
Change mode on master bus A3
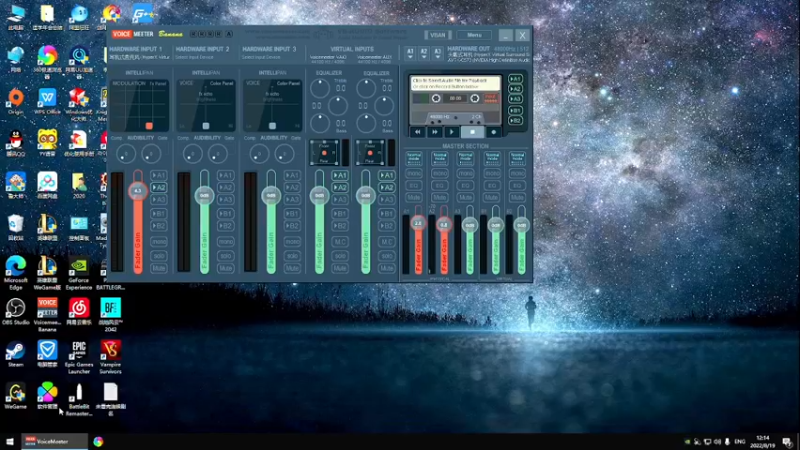(x=465, y=158)
